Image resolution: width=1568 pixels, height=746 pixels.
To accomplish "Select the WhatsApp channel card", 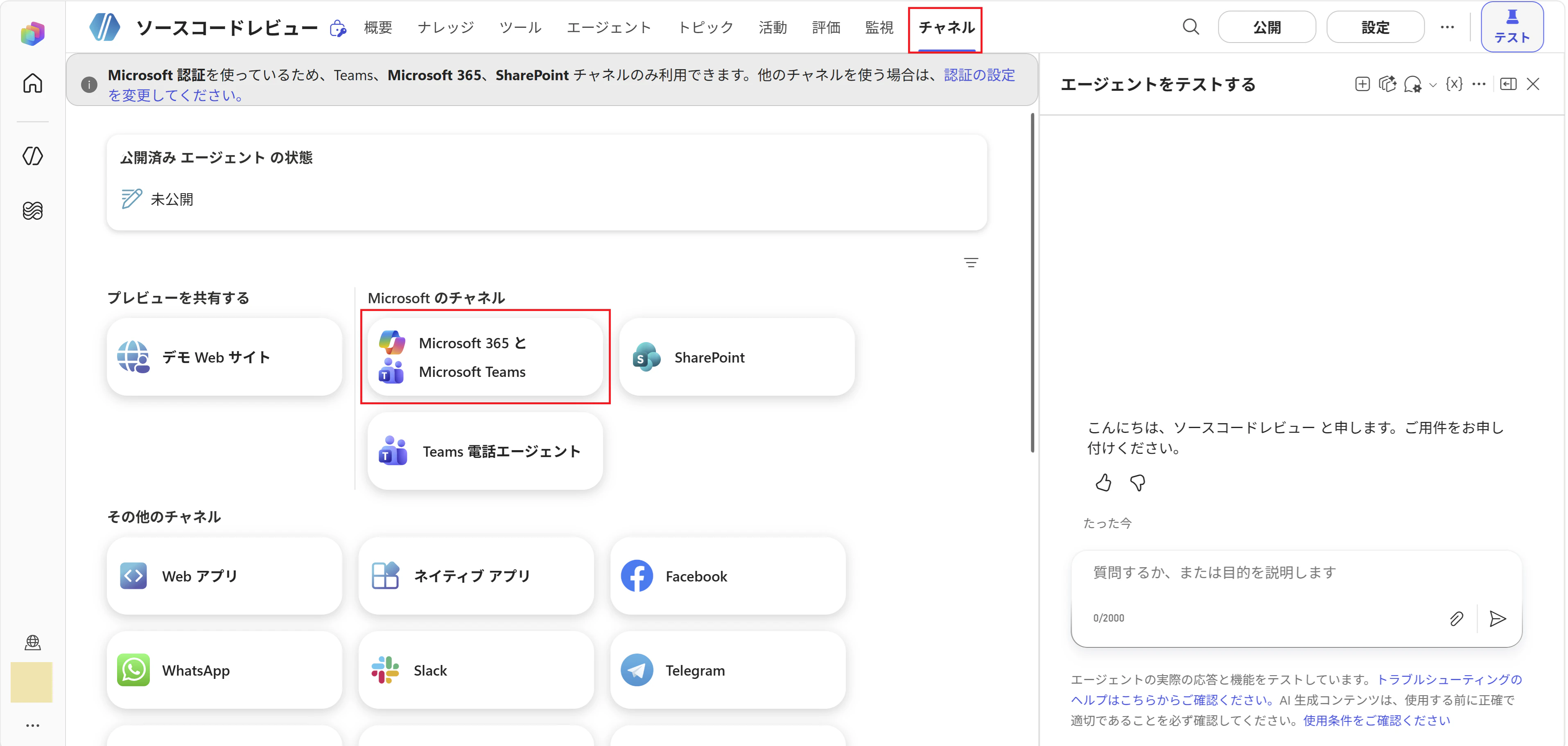I will (224, 670).
